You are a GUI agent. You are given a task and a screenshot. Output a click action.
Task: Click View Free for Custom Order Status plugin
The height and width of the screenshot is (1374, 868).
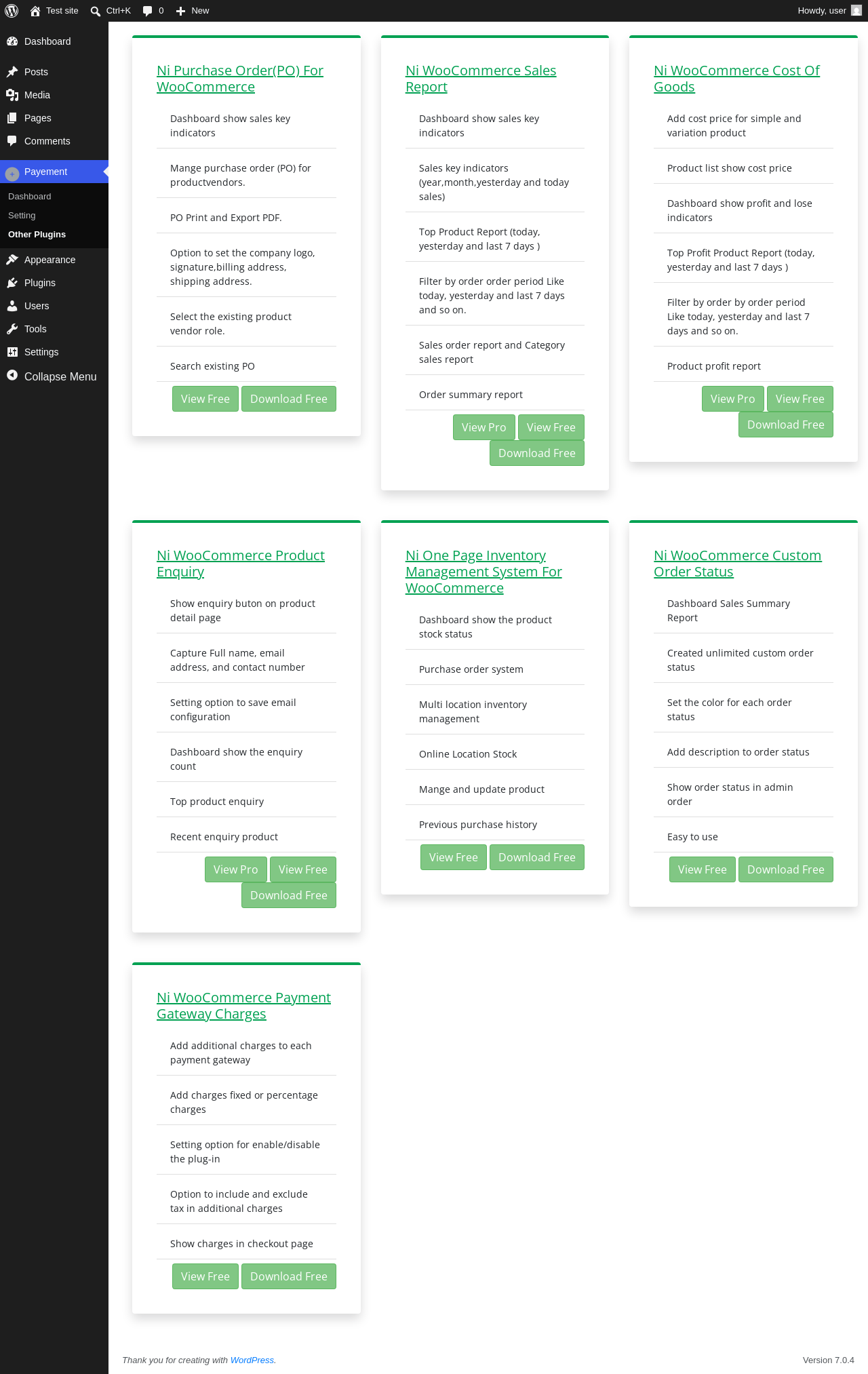pyautogui.click(x=703, y=869)
